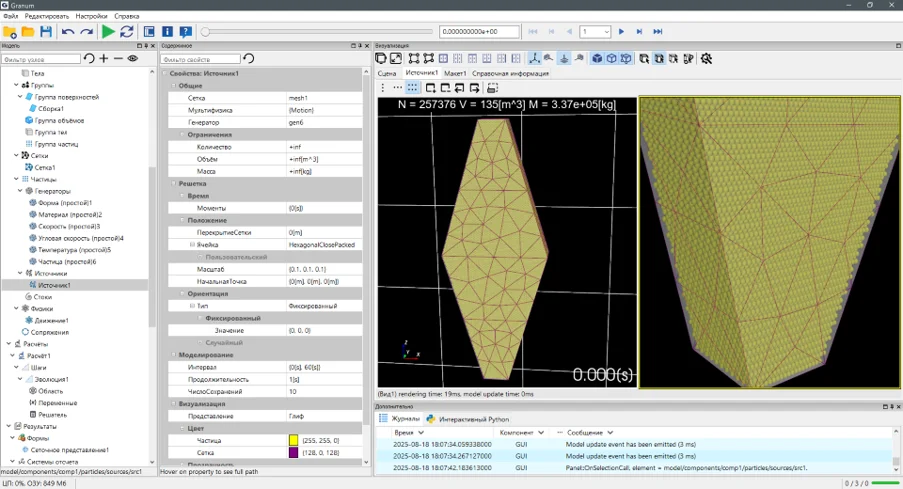
Task: Select the solid shaded cube render mode
Action: point(597,58)
